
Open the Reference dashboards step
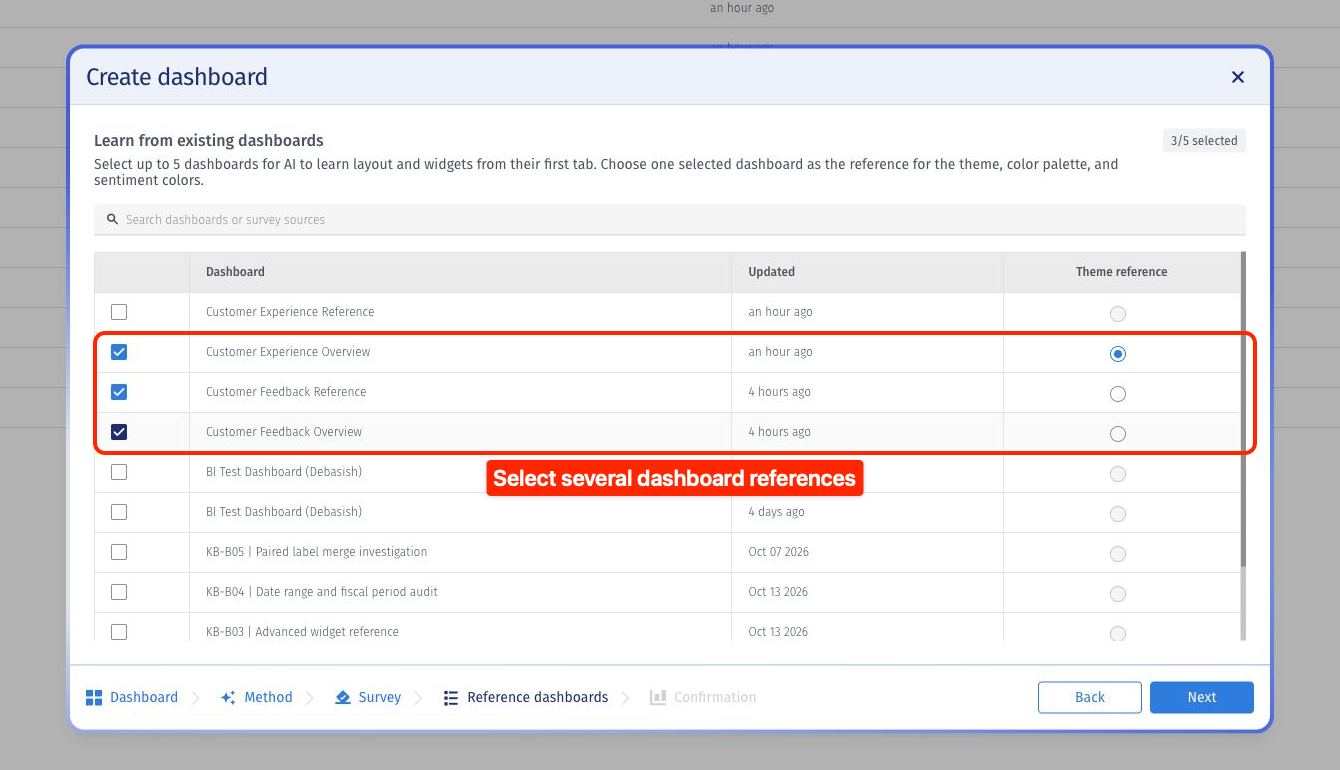526,697
